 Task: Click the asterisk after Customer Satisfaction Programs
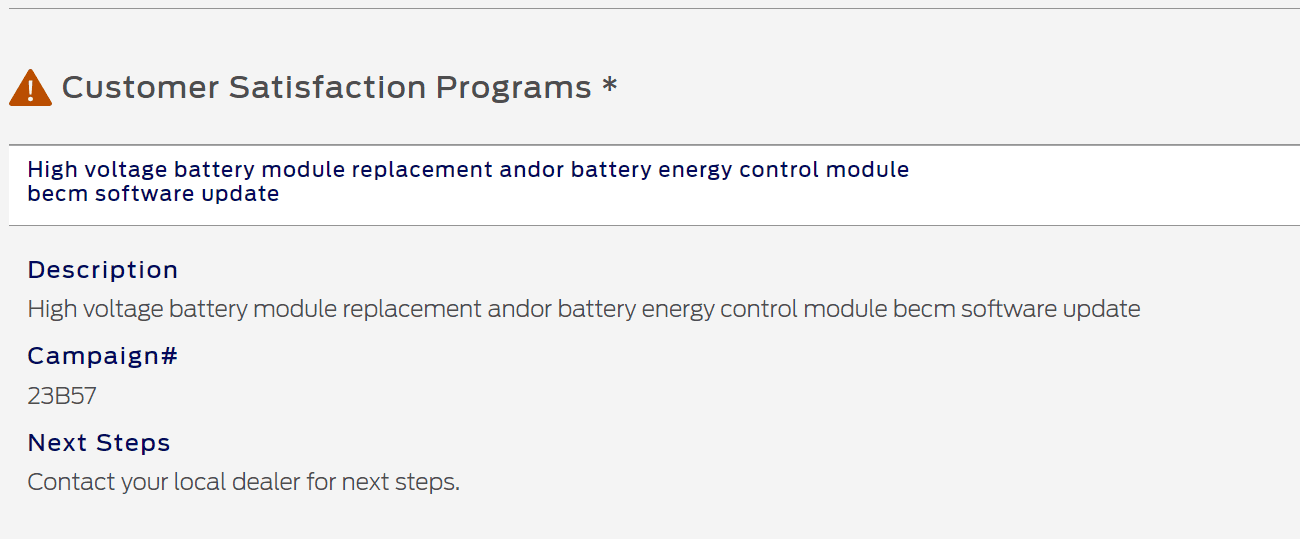[609, 86]
